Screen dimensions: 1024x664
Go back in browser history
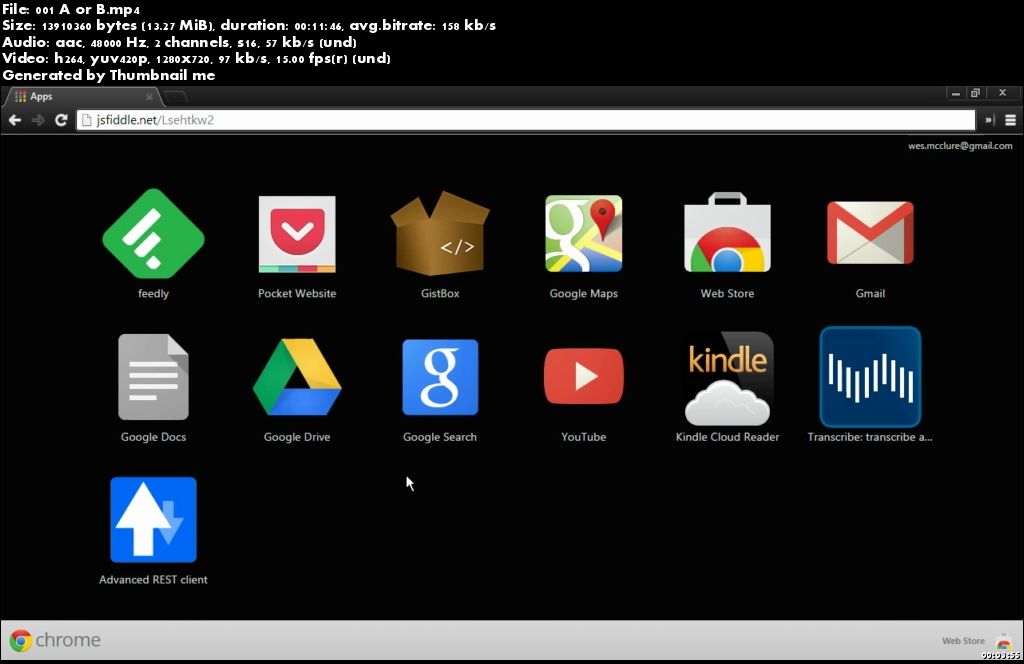[x=14, y=120]
